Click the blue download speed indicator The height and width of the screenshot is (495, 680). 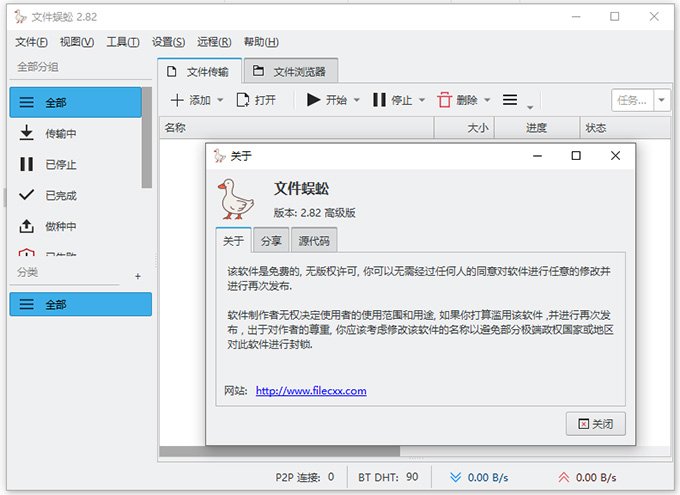(x=479, y=477)
